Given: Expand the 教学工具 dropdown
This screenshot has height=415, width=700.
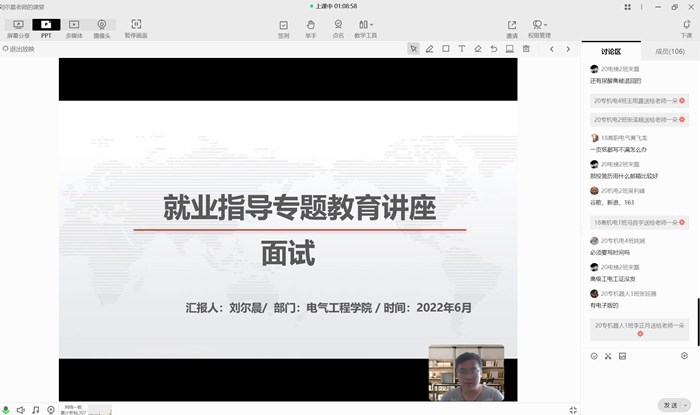Looking at the screenshot, I should click(366, 28).
